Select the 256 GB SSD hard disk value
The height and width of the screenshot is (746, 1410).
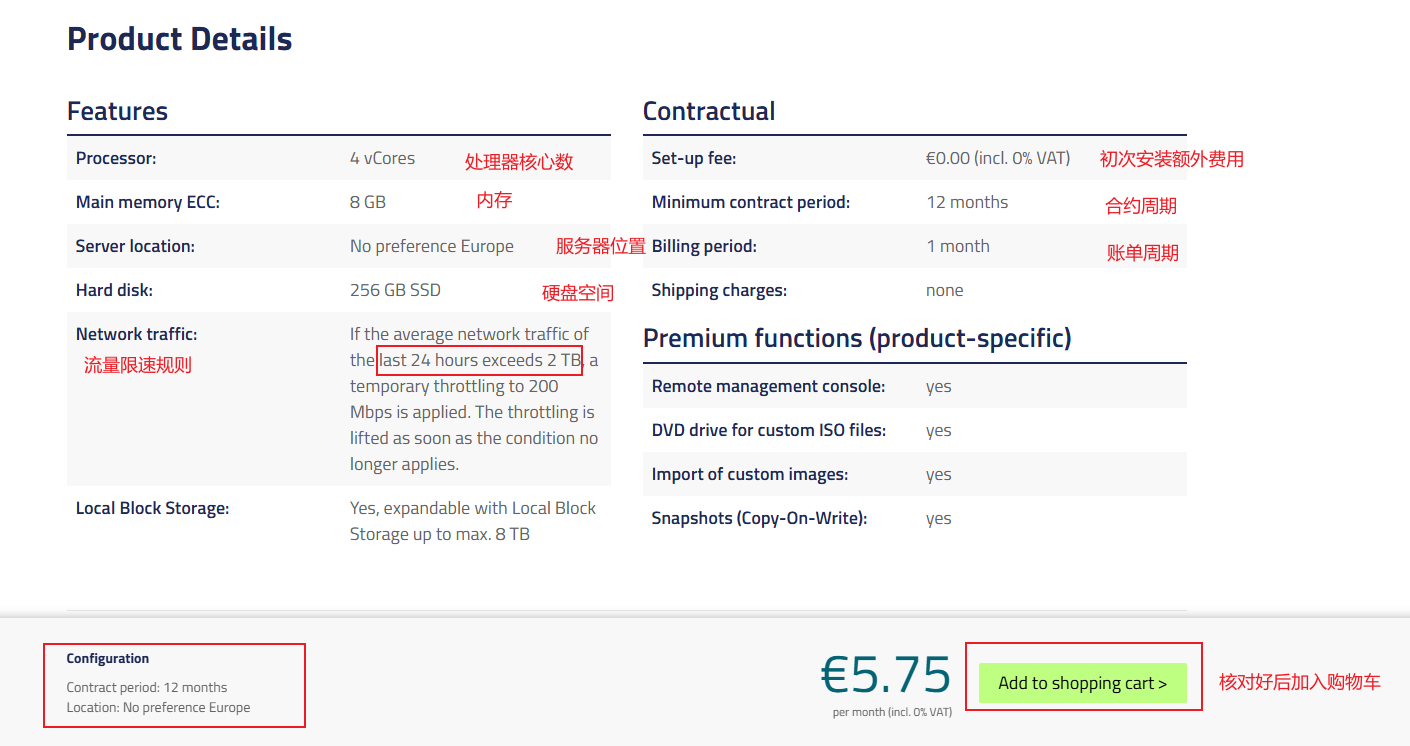[395, 290]
